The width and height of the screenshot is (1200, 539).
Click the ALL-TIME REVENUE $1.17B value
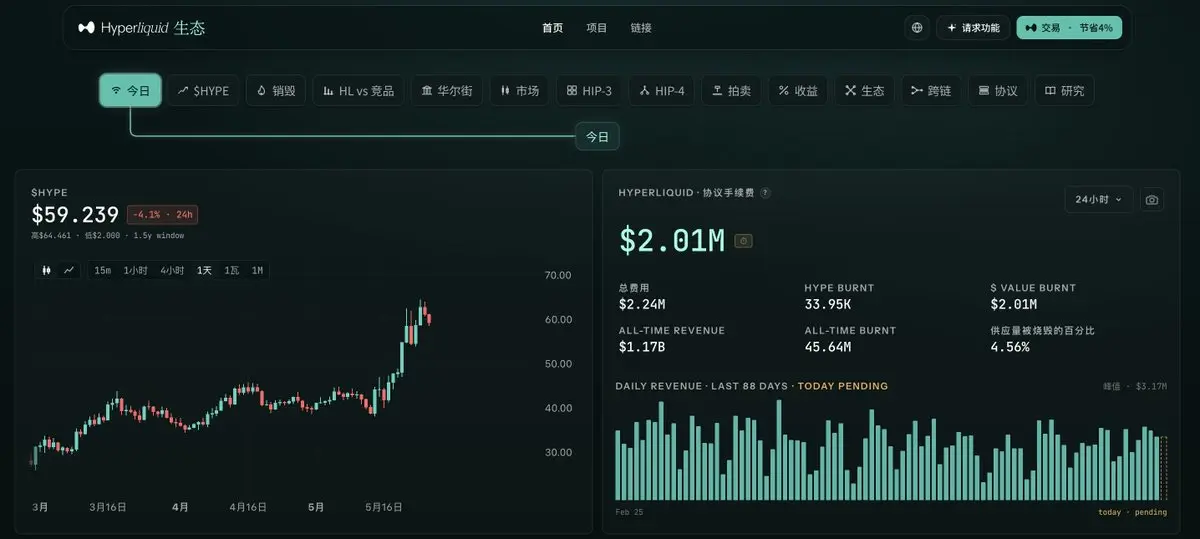click(x=642, y=347)
